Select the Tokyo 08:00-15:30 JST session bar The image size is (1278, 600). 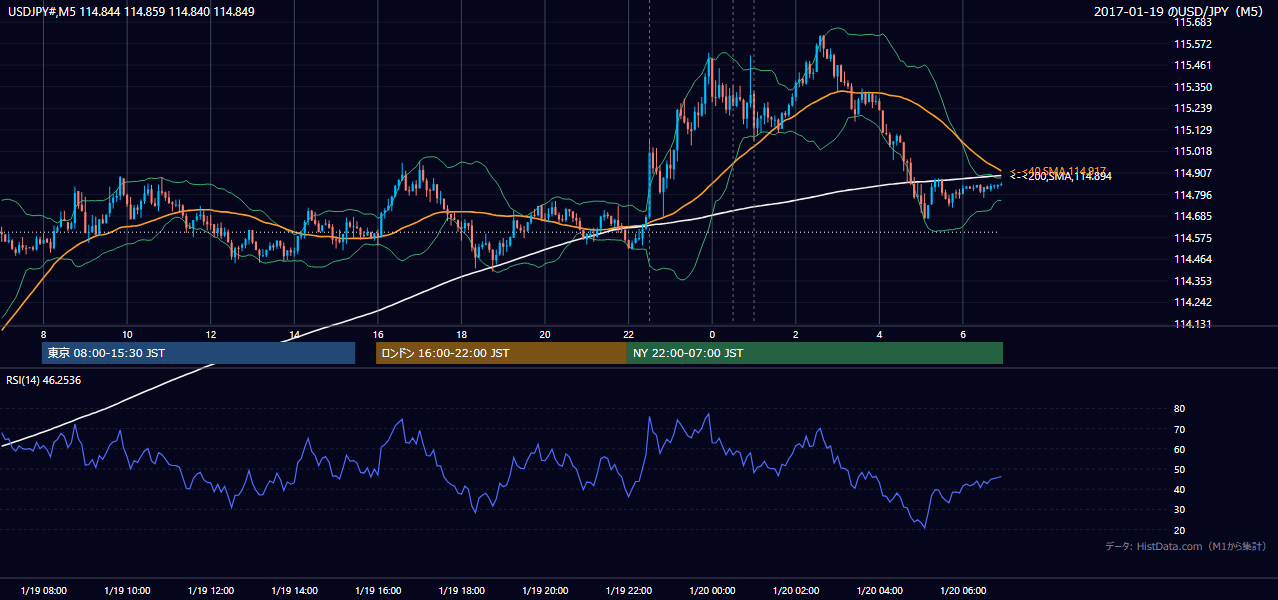[198, 353]
